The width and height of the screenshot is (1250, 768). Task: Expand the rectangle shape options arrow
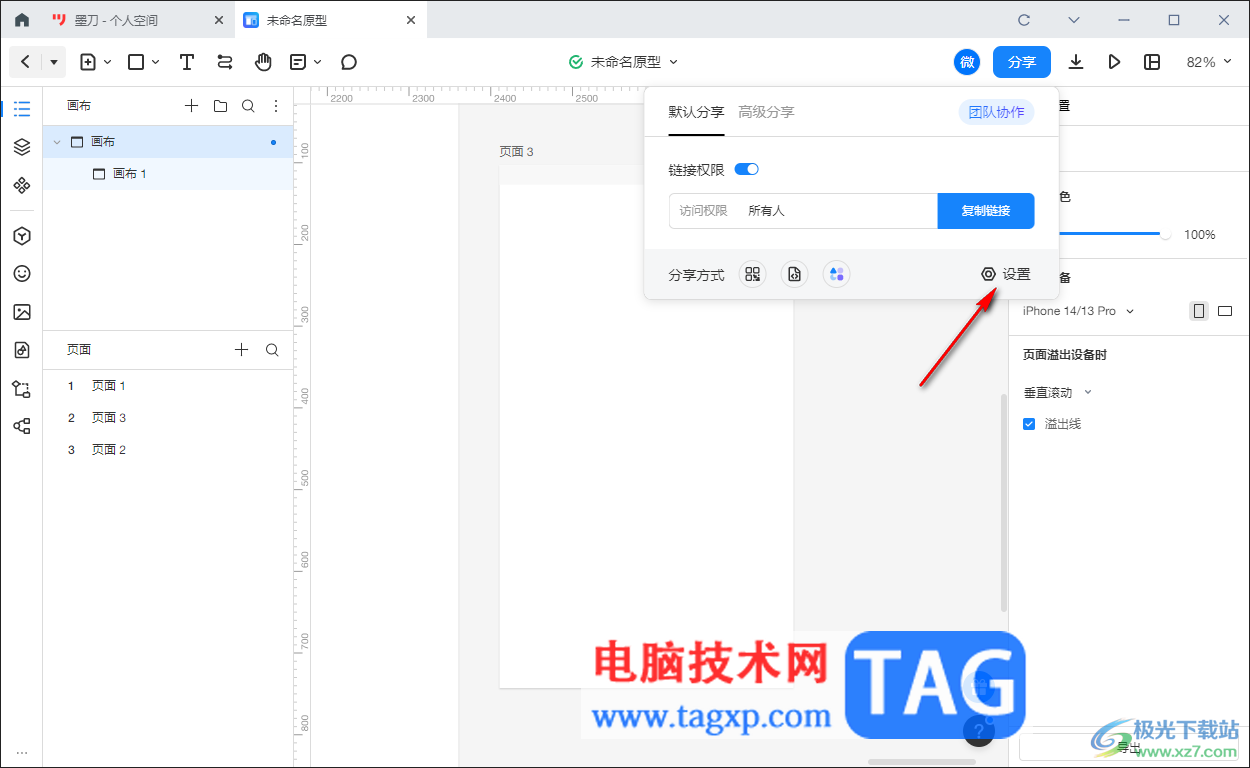tap(156, 62)
